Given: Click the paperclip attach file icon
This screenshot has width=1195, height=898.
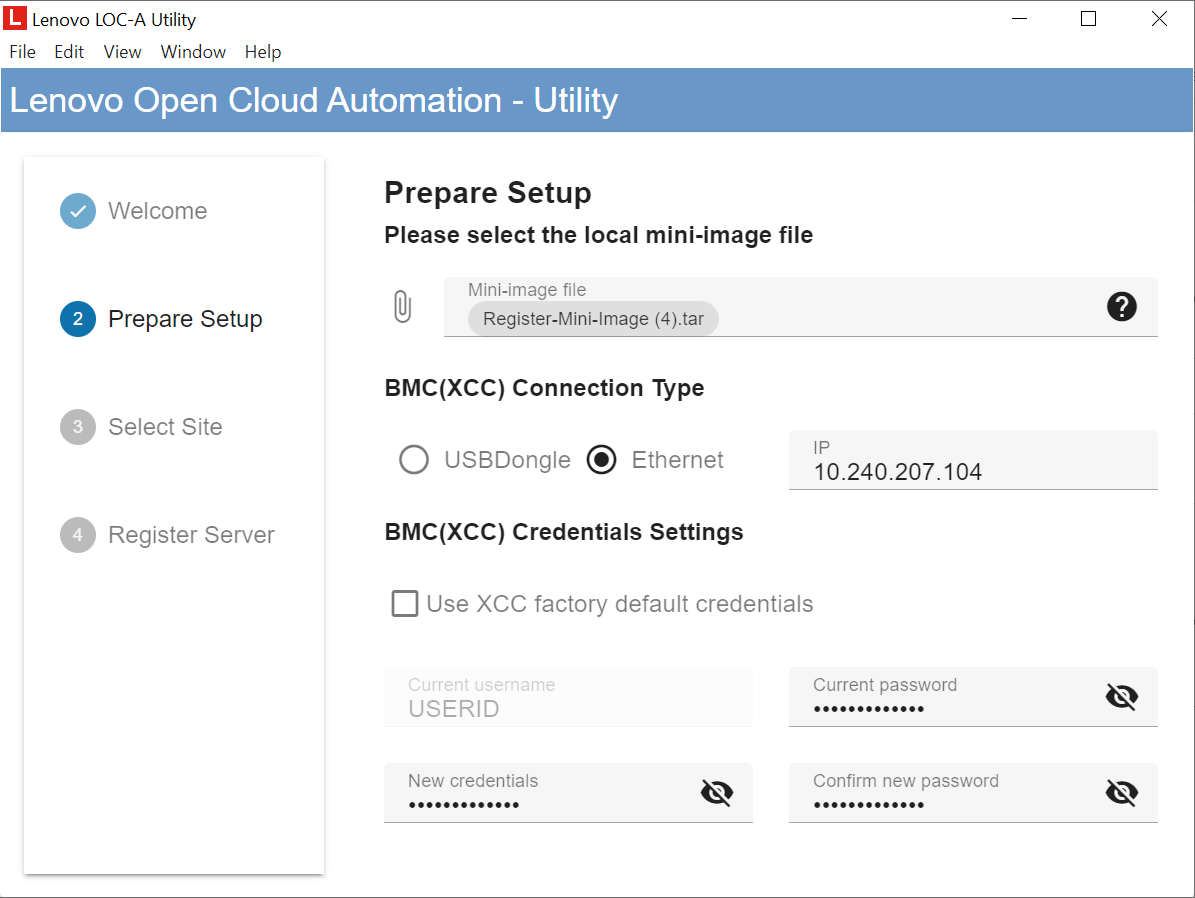Looking at the screenshot, I should pyautogui.click(x=402, y=306).
